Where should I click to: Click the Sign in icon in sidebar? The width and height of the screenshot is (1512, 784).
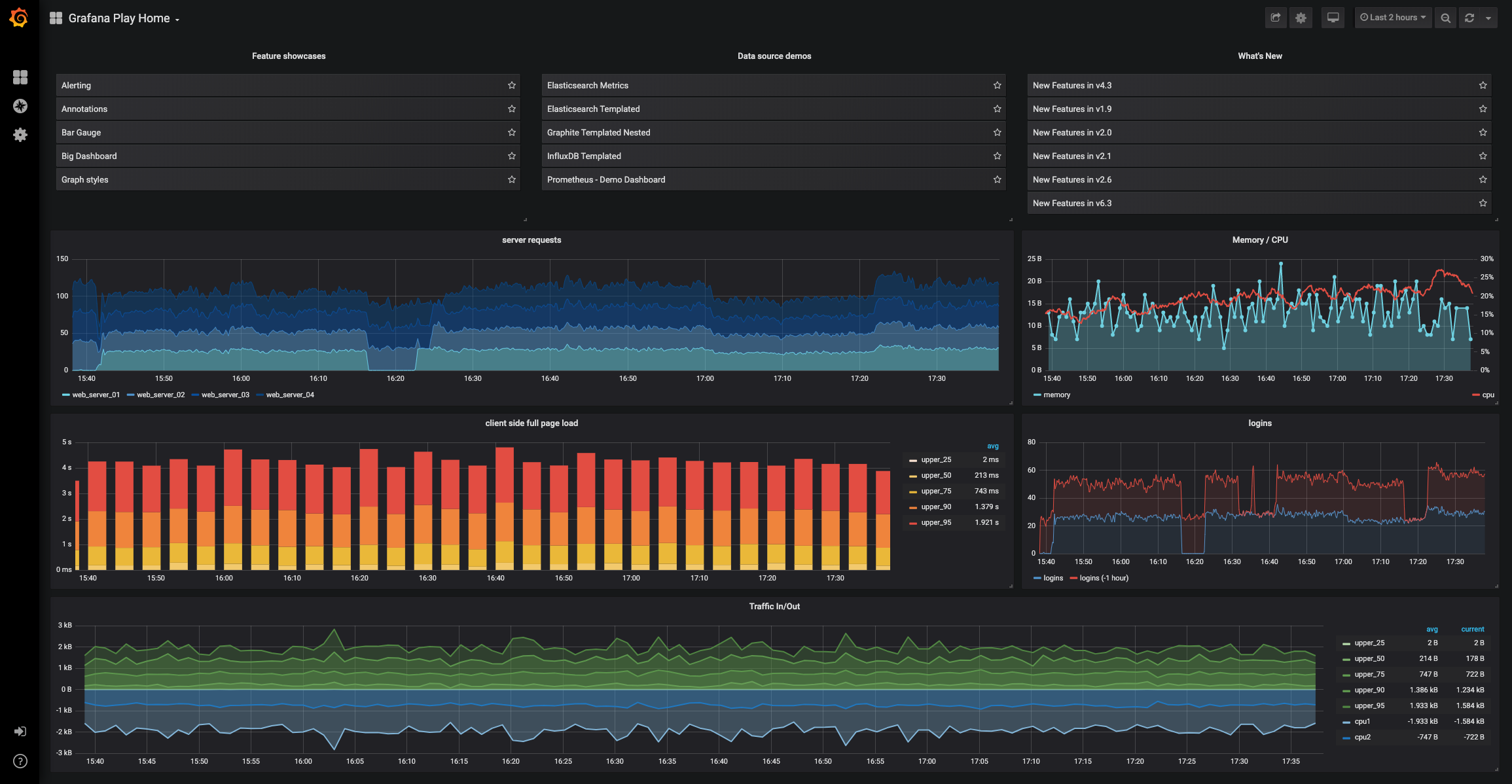20,731
